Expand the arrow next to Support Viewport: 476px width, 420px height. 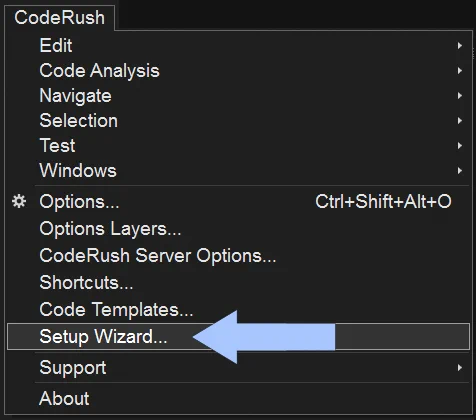tap(460, 368)
